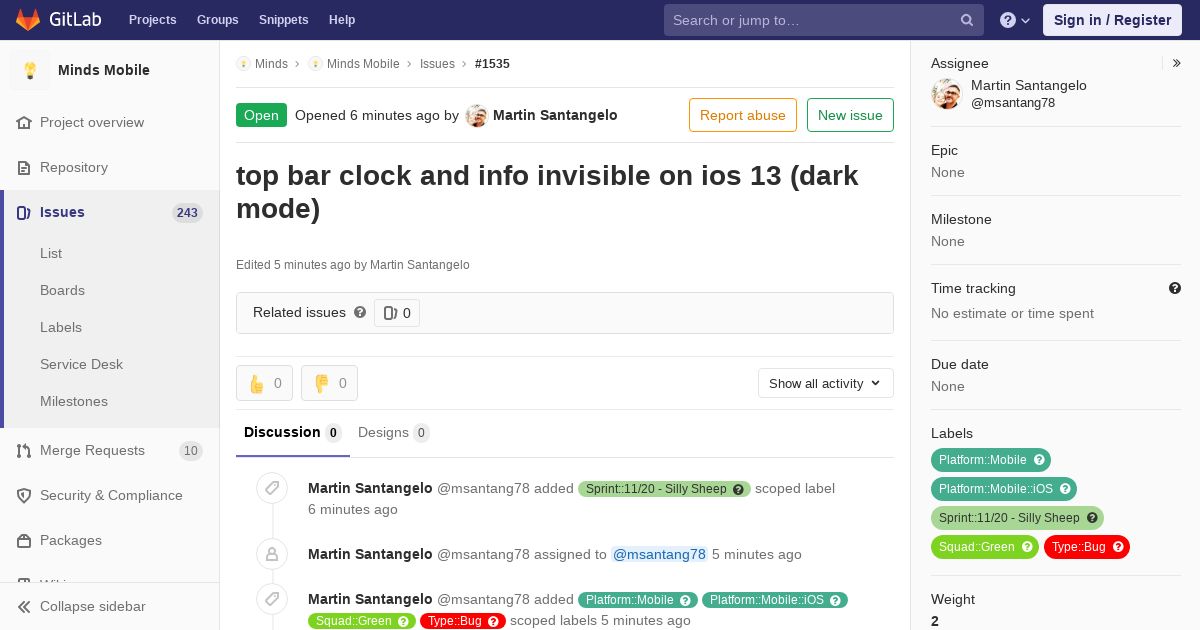Open Service Desk submenu item

click(x=81, y=364)
